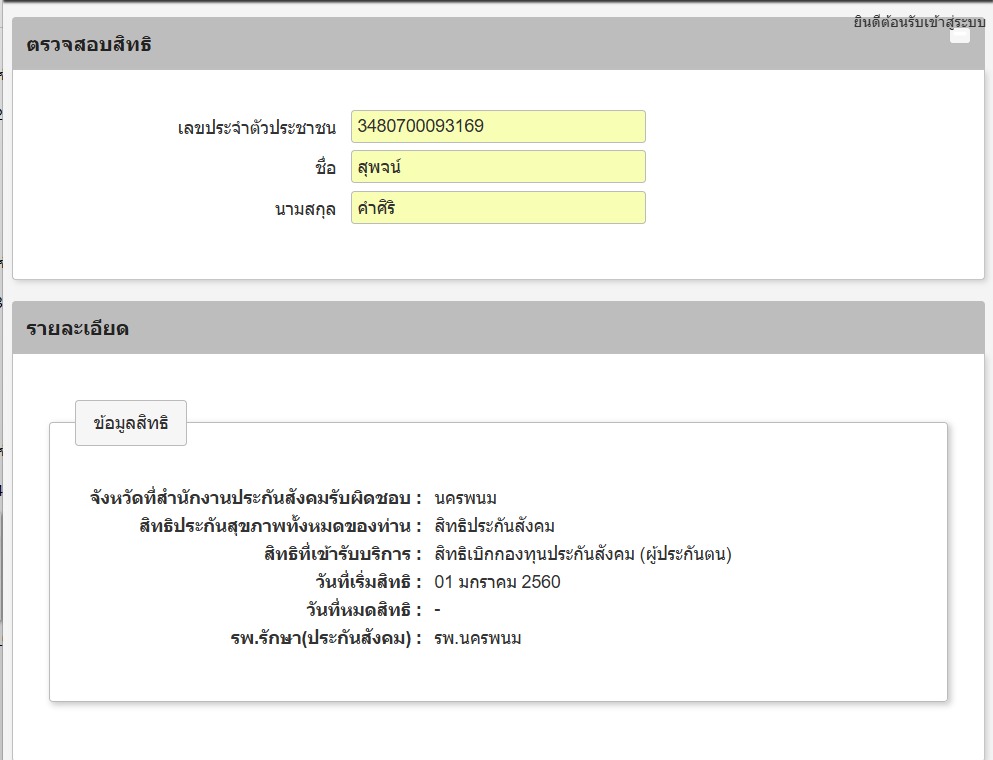Click the label เลขประจำตัวประชาชน

(x=256, y=128)
